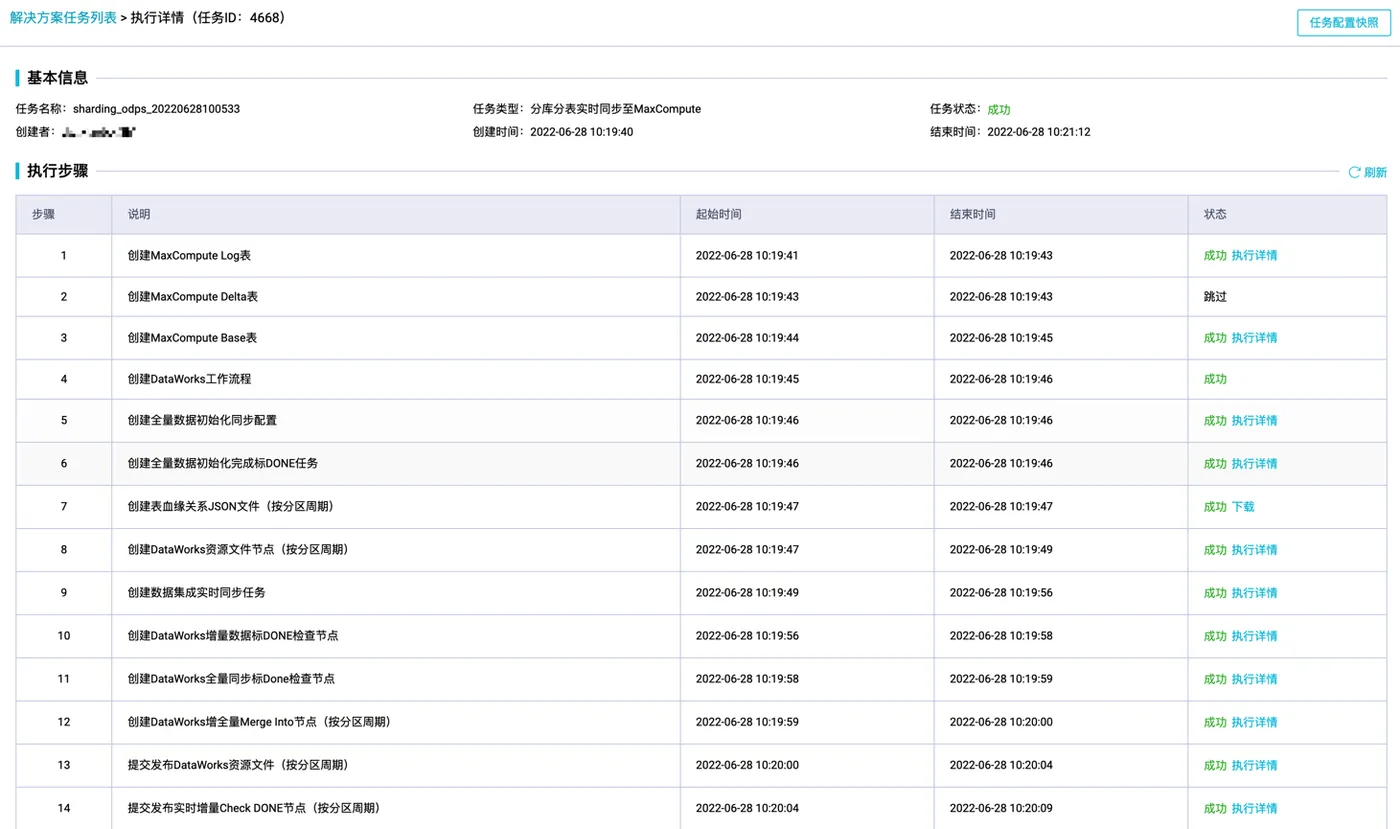This screenshot has width=1400, height=829.
Task: Click the 基本信息 section heading
Action: click(57, 78)
